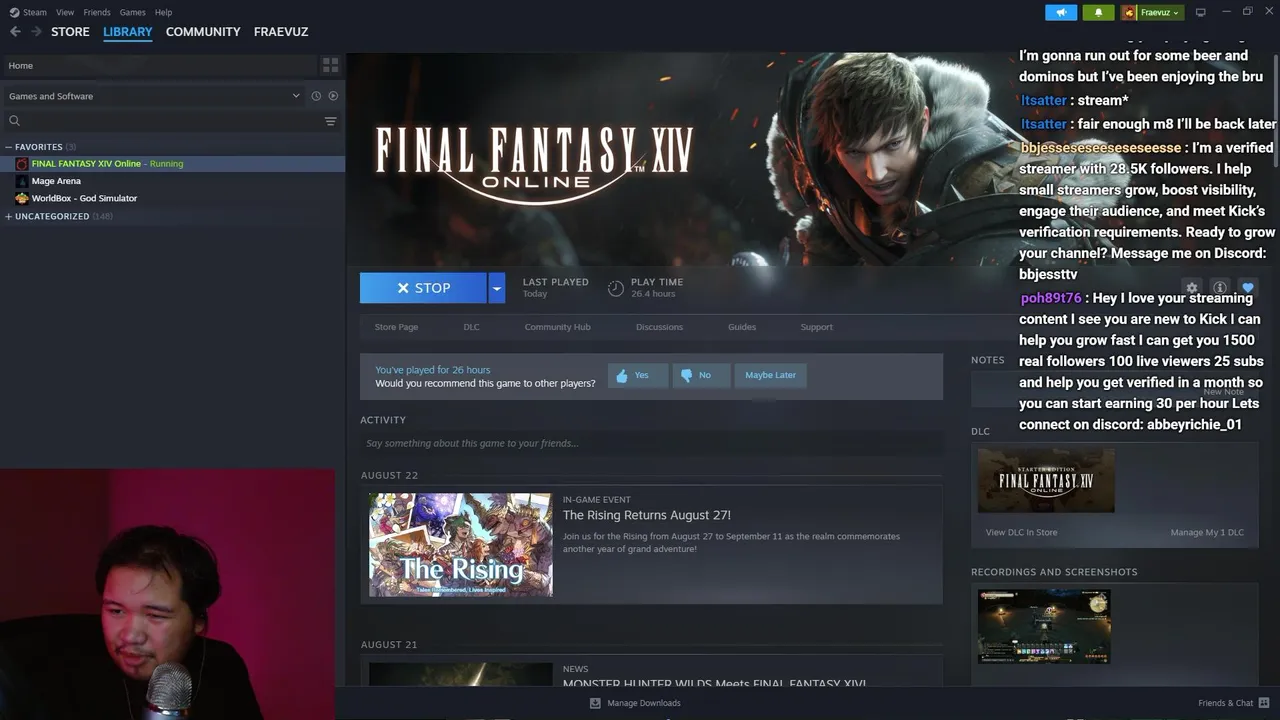The image size is (1280, 720).
Task: Open the Community Hub link
Action: pos(557,327)
